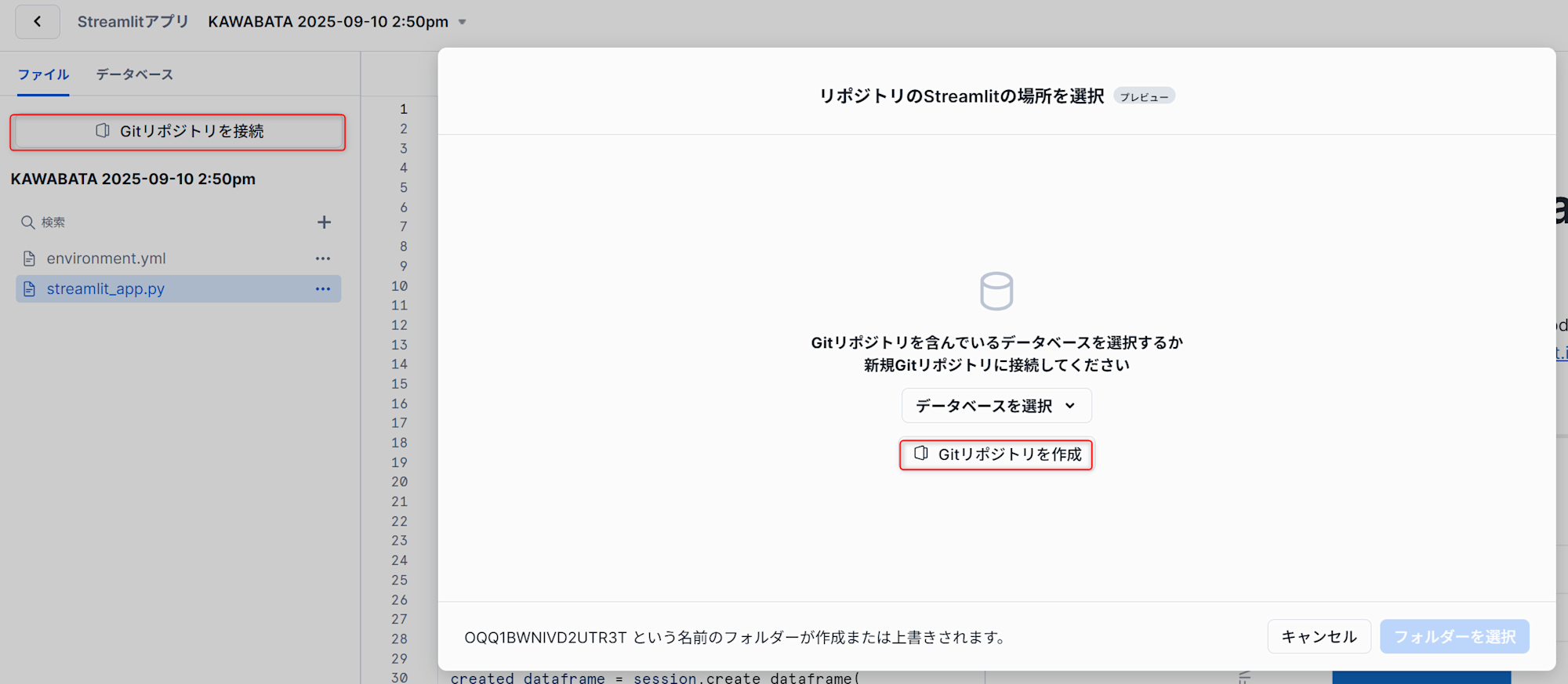Select the environment.yml file
Screen dimensions: 1568x684
178,259
